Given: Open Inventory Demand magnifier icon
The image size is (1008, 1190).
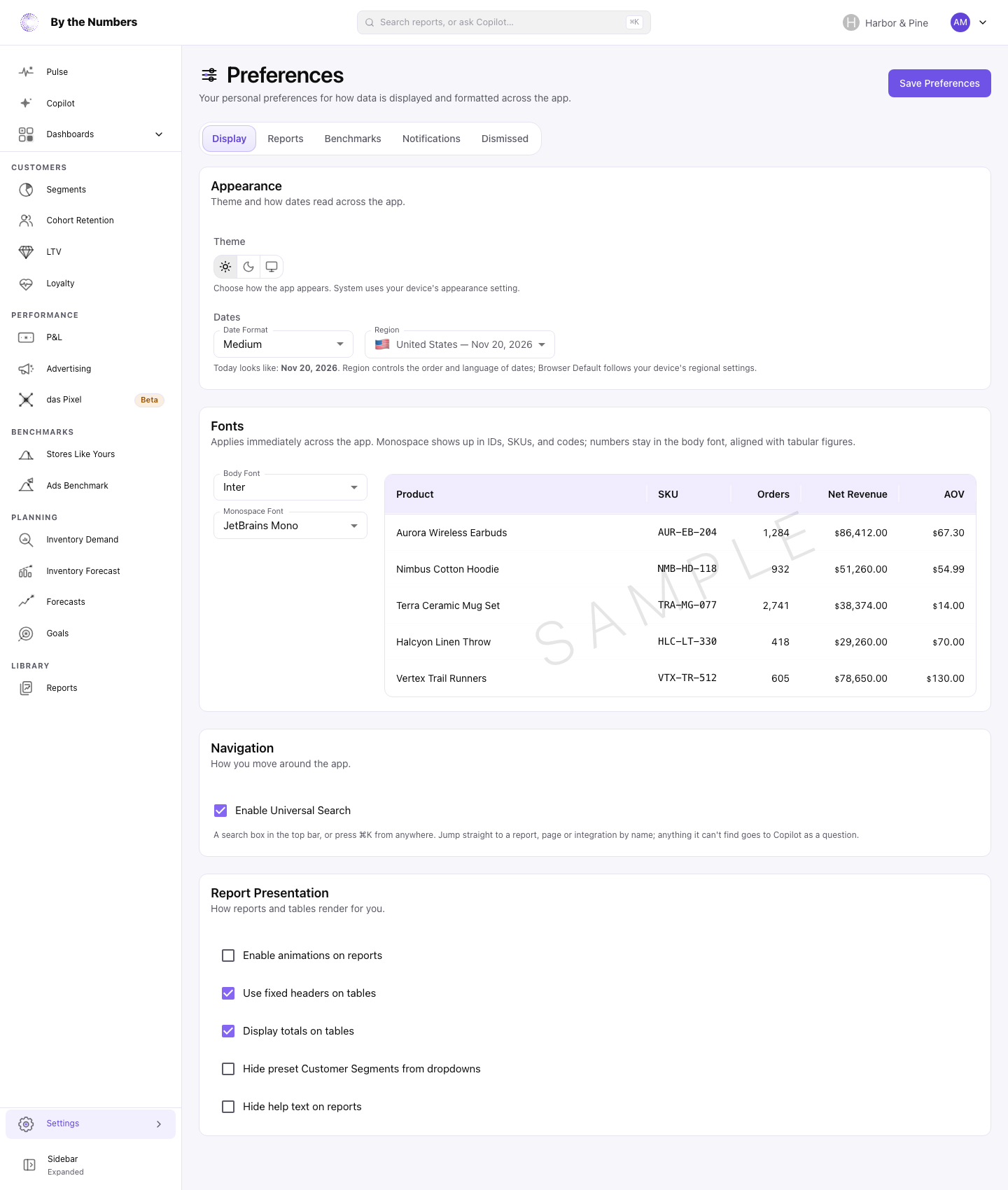Looking at the screenshot, I should coord(26,540).
